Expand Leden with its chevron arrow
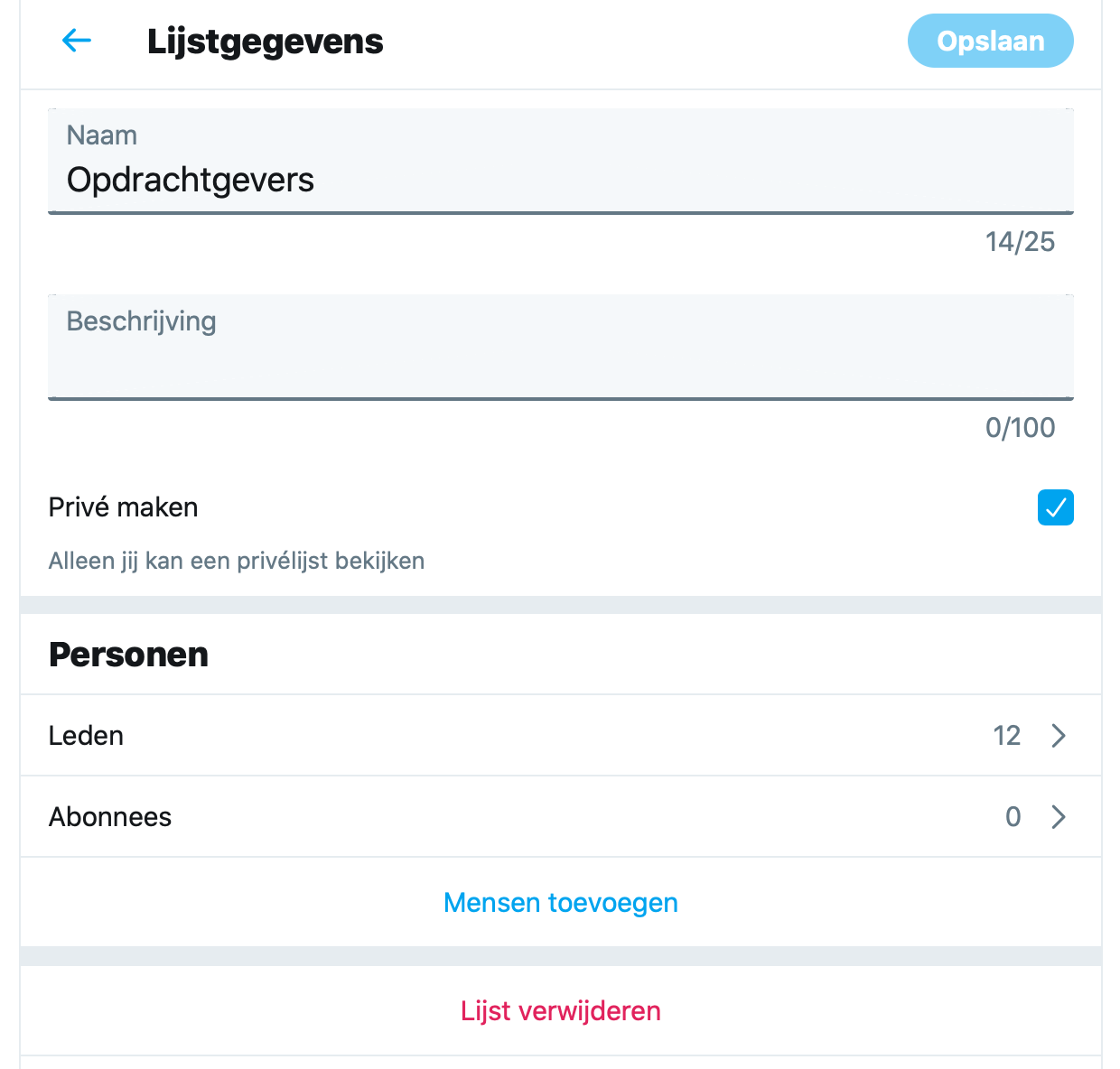The image size is (1120, 1069). coord(1059,736)
